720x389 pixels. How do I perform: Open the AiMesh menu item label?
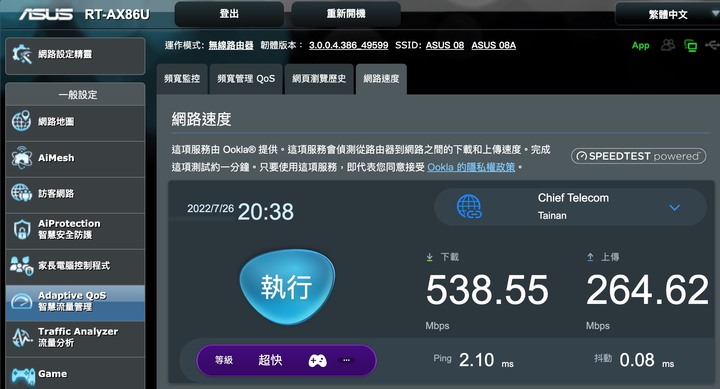pyautogui.click(x=56, y=158)
